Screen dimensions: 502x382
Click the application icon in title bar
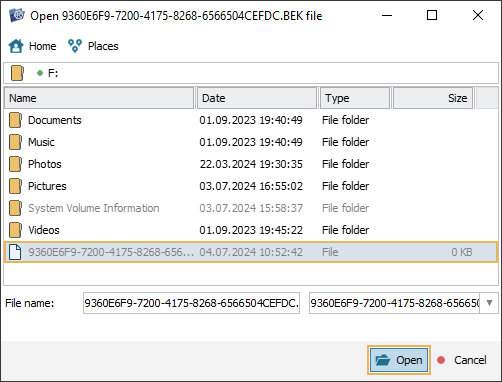pos(17,15)
